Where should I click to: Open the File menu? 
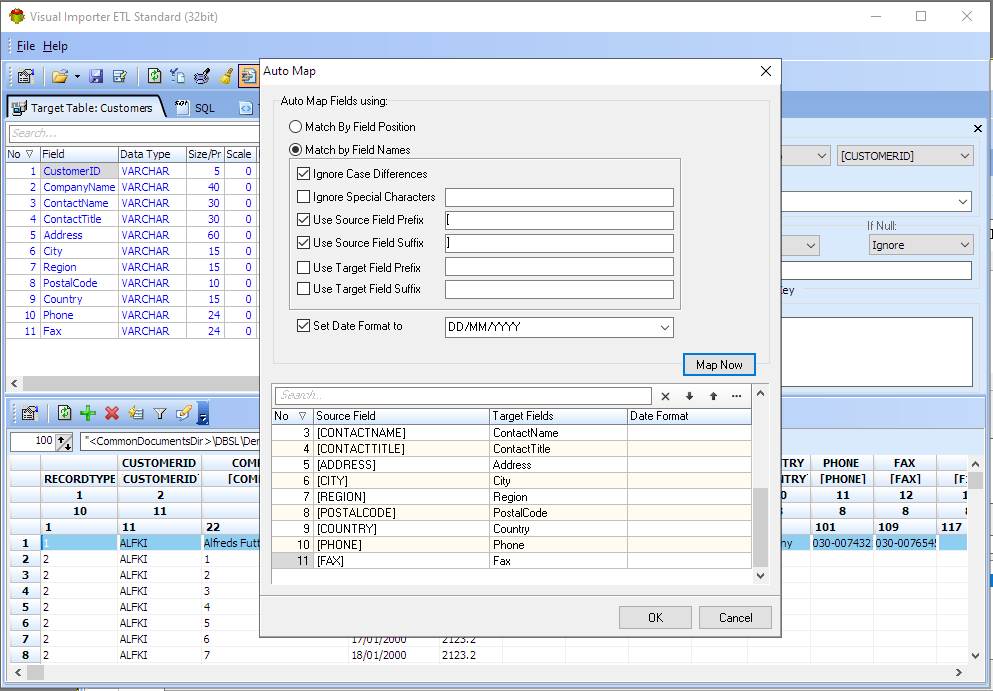click(x=25, y=46)
